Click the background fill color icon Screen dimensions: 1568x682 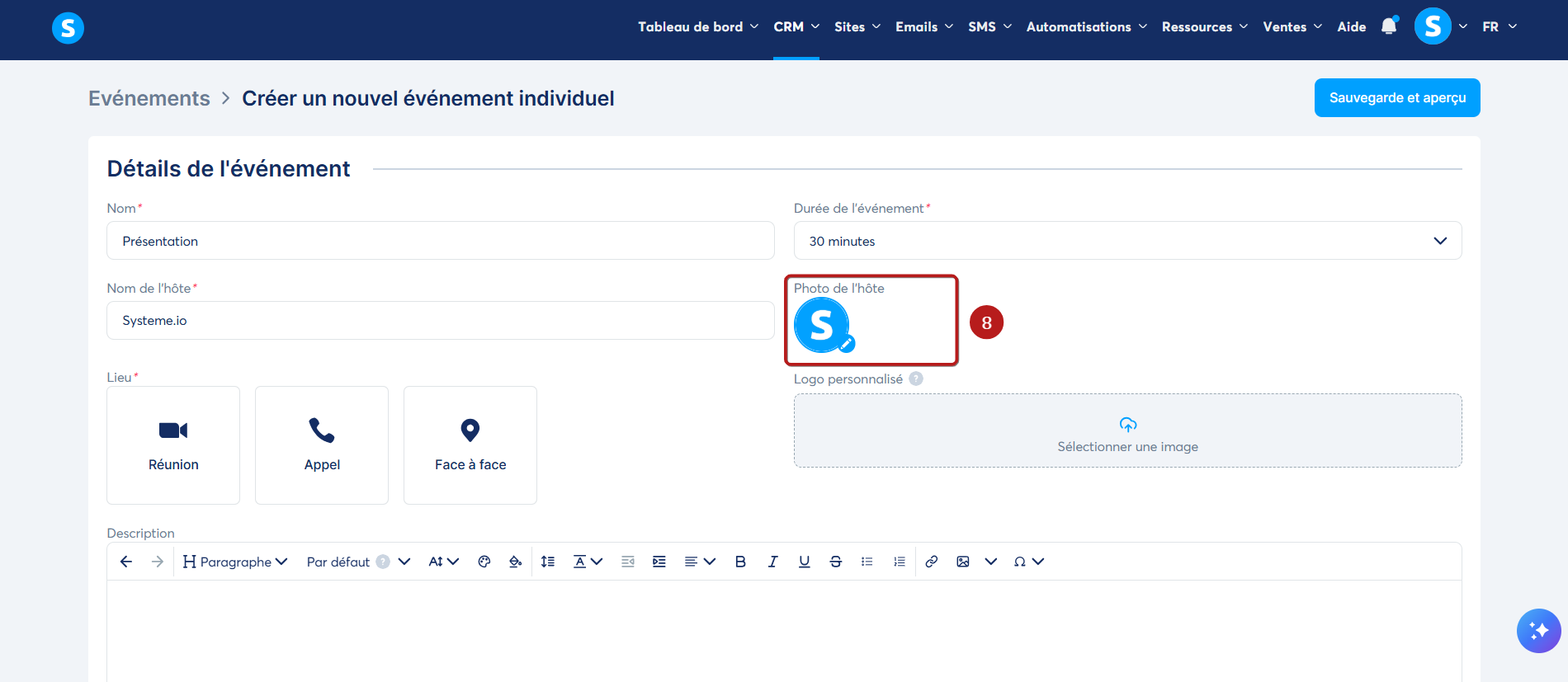pyautogui.click(x=516, y=562)
